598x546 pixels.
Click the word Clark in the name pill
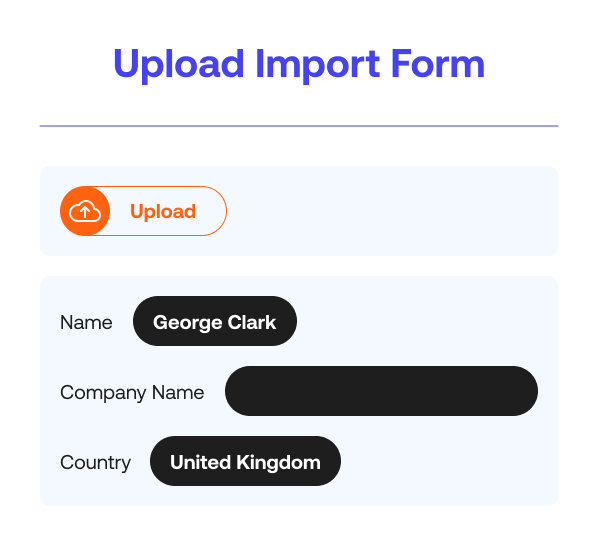tap(252, 322)
